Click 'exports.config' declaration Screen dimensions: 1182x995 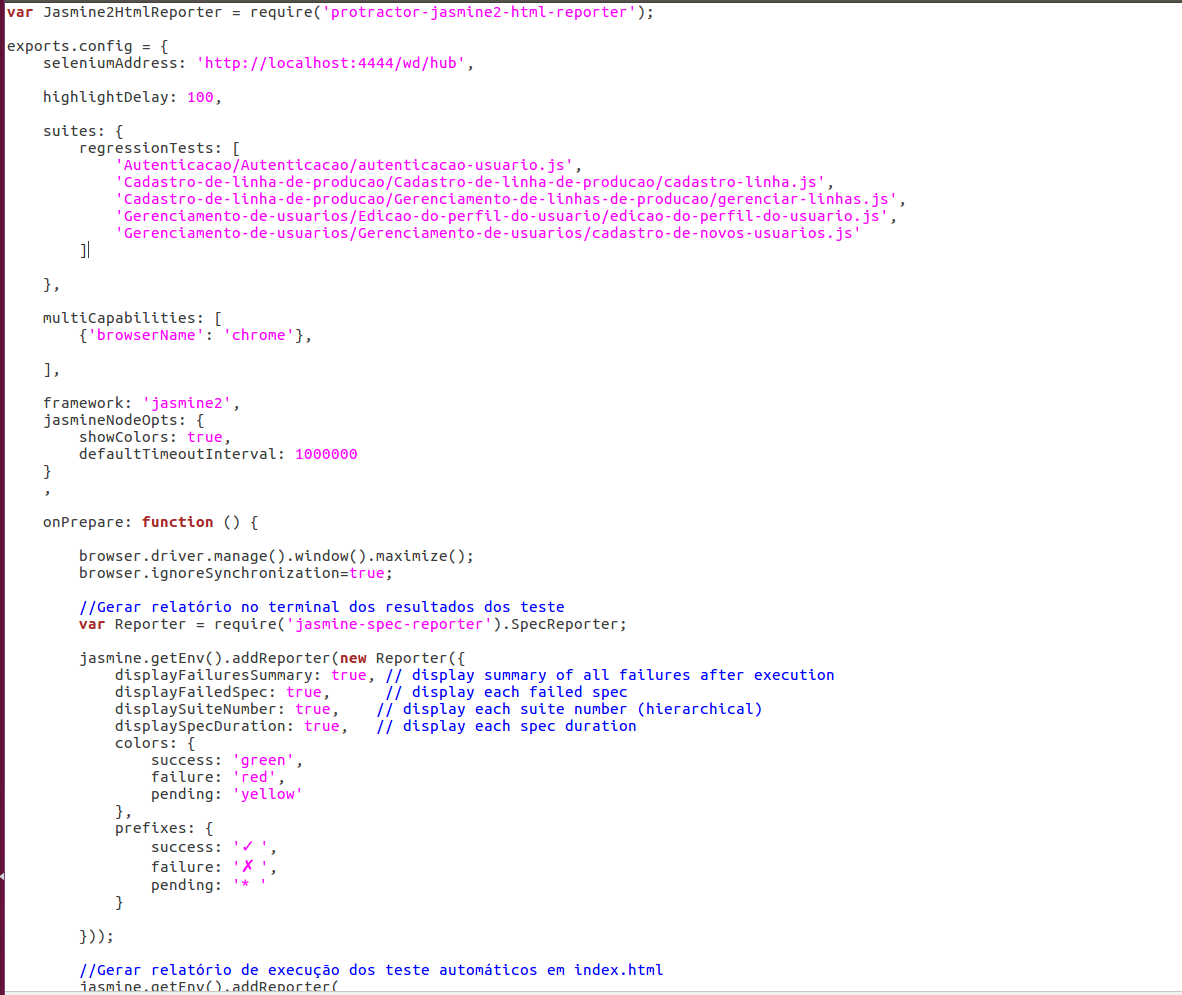click(x=69, y=47)
